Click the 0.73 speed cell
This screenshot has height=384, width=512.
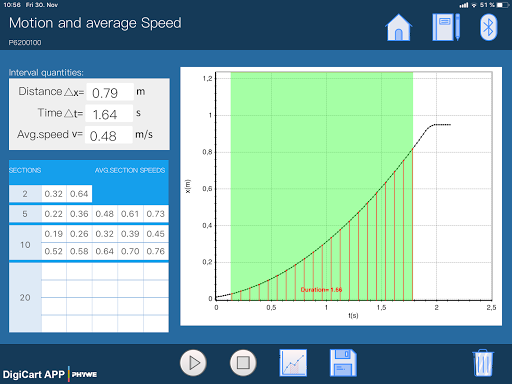(156, 214)
